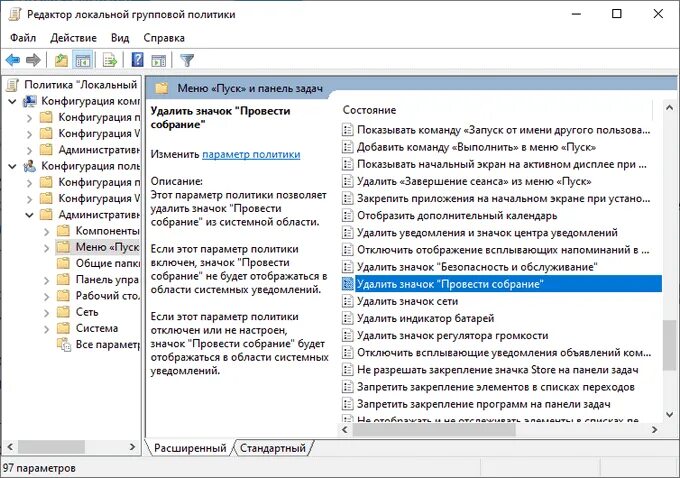The width and height of the screenshot is (680, 478).
Task: Select 'Удалить «Завершение сеанса» из меню «Пуск»'
Action: [474, 181]
